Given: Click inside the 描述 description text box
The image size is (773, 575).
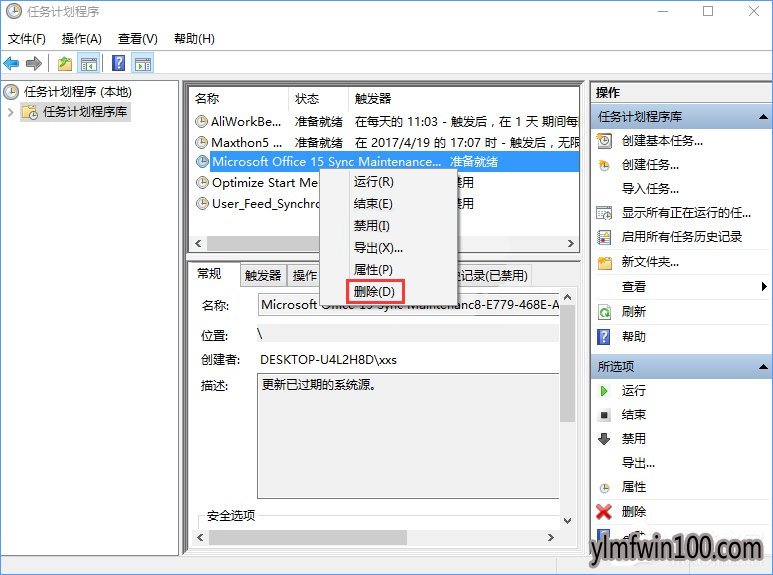Looking at the screenshot, I should pyautogui.click(x=408, y=436).
